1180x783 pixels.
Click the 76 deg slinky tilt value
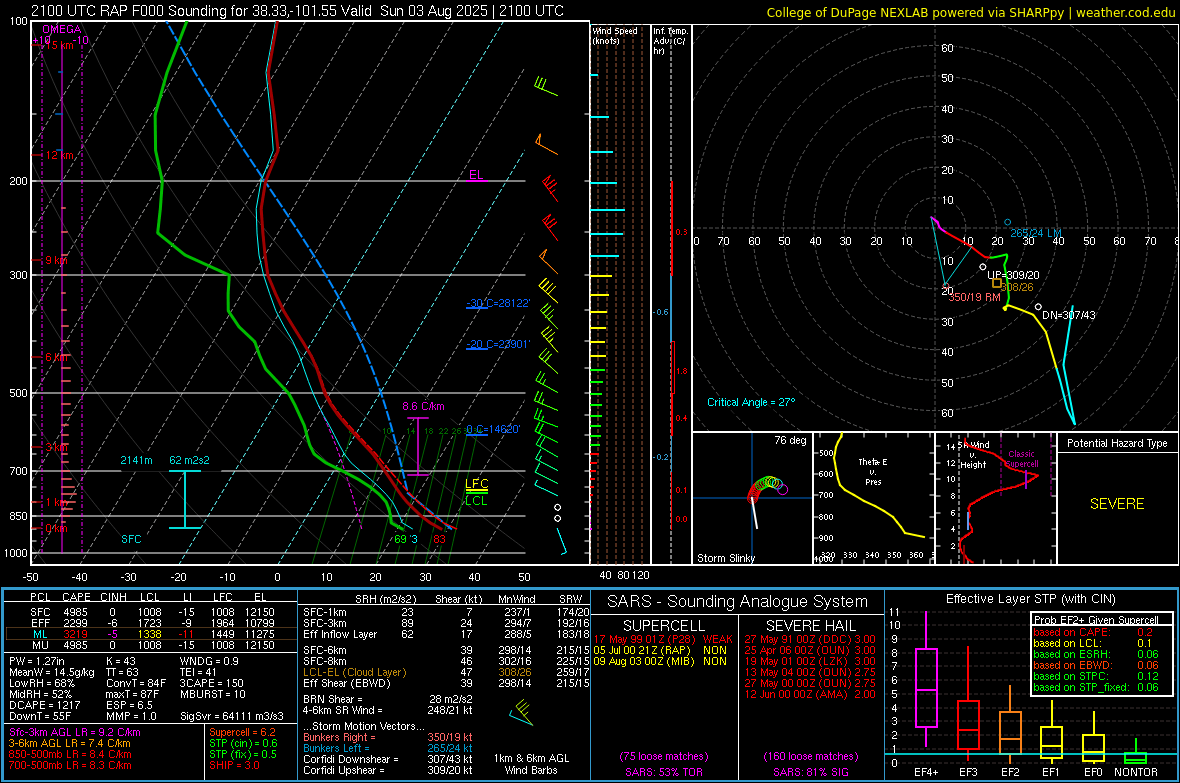(x=790, y=440)
